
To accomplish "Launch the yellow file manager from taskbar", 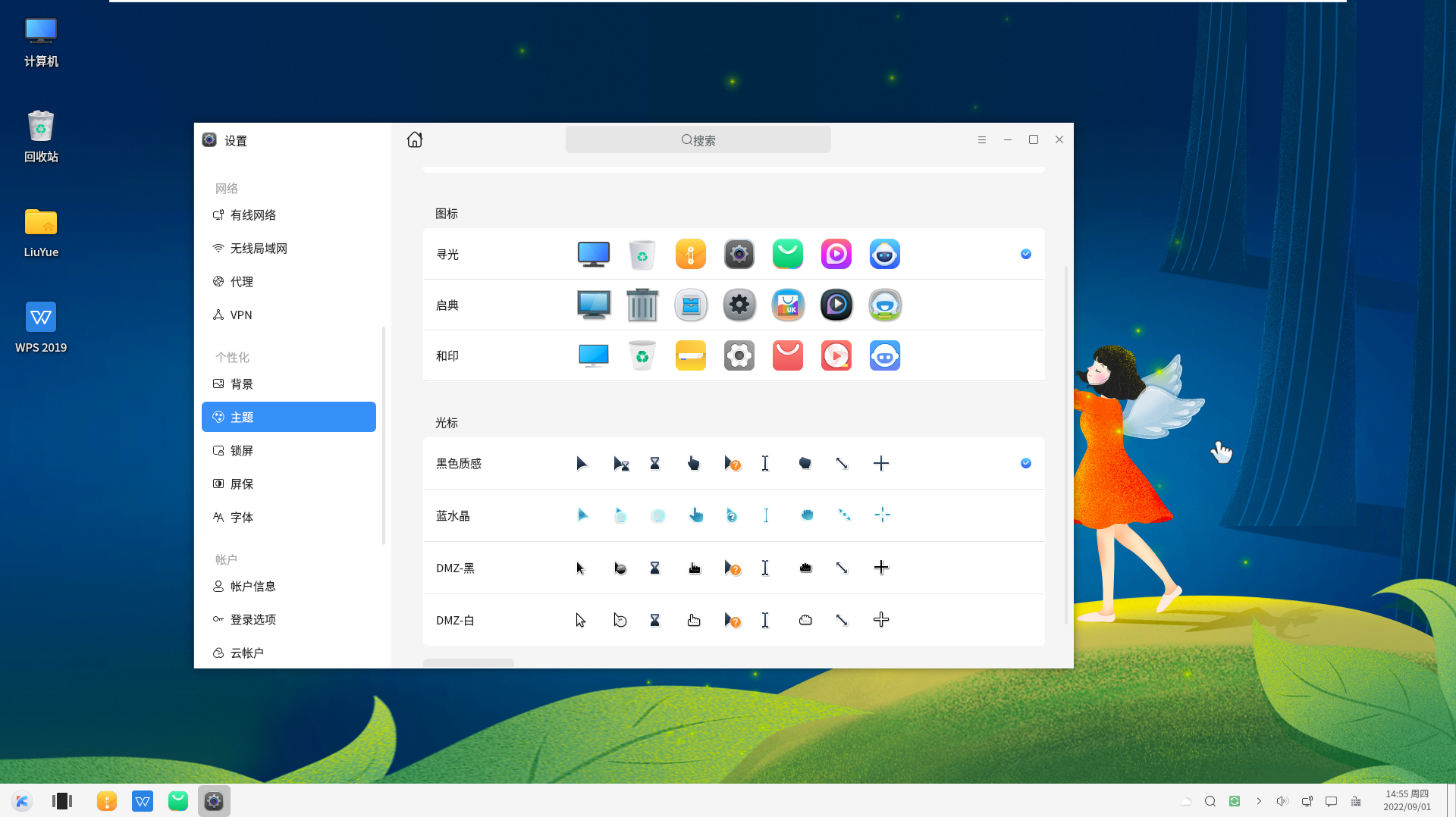I will 107,801.
